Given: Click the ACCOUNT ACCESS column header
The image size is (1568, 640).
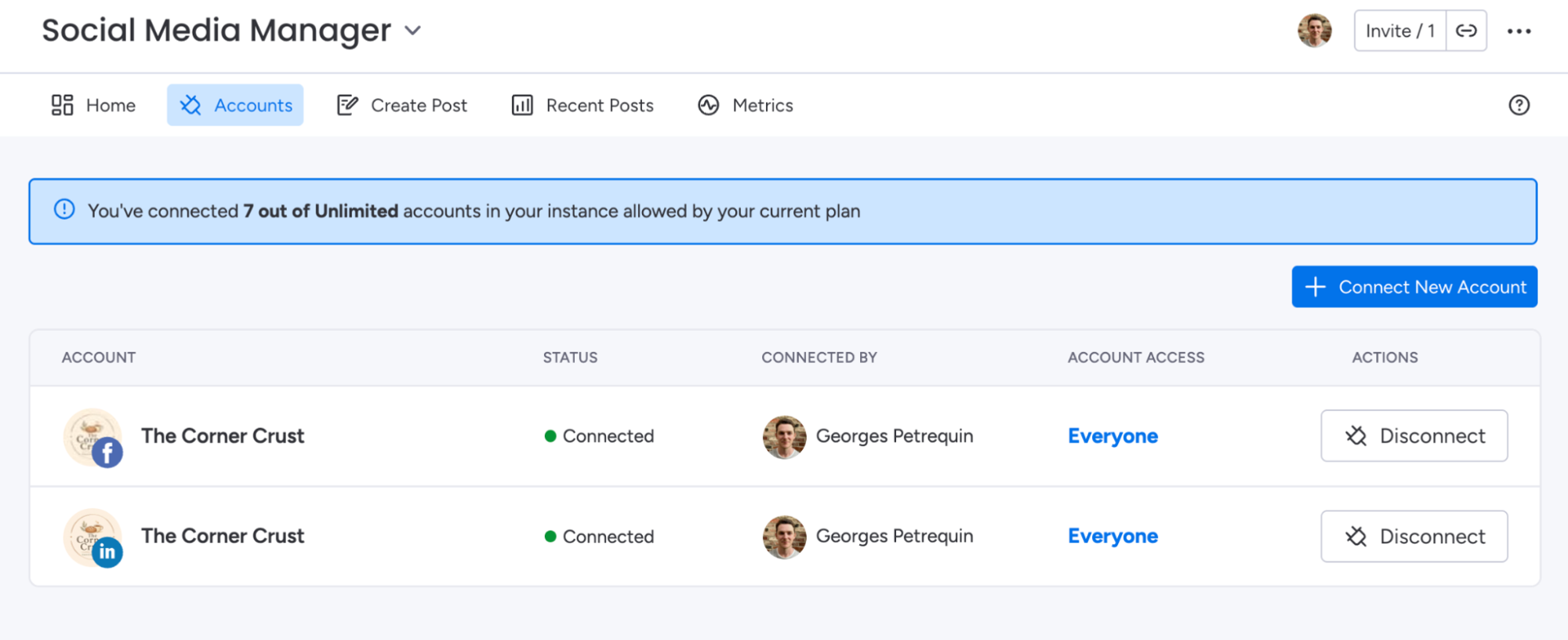Looking at the screenshot, I should [1136, 358].
